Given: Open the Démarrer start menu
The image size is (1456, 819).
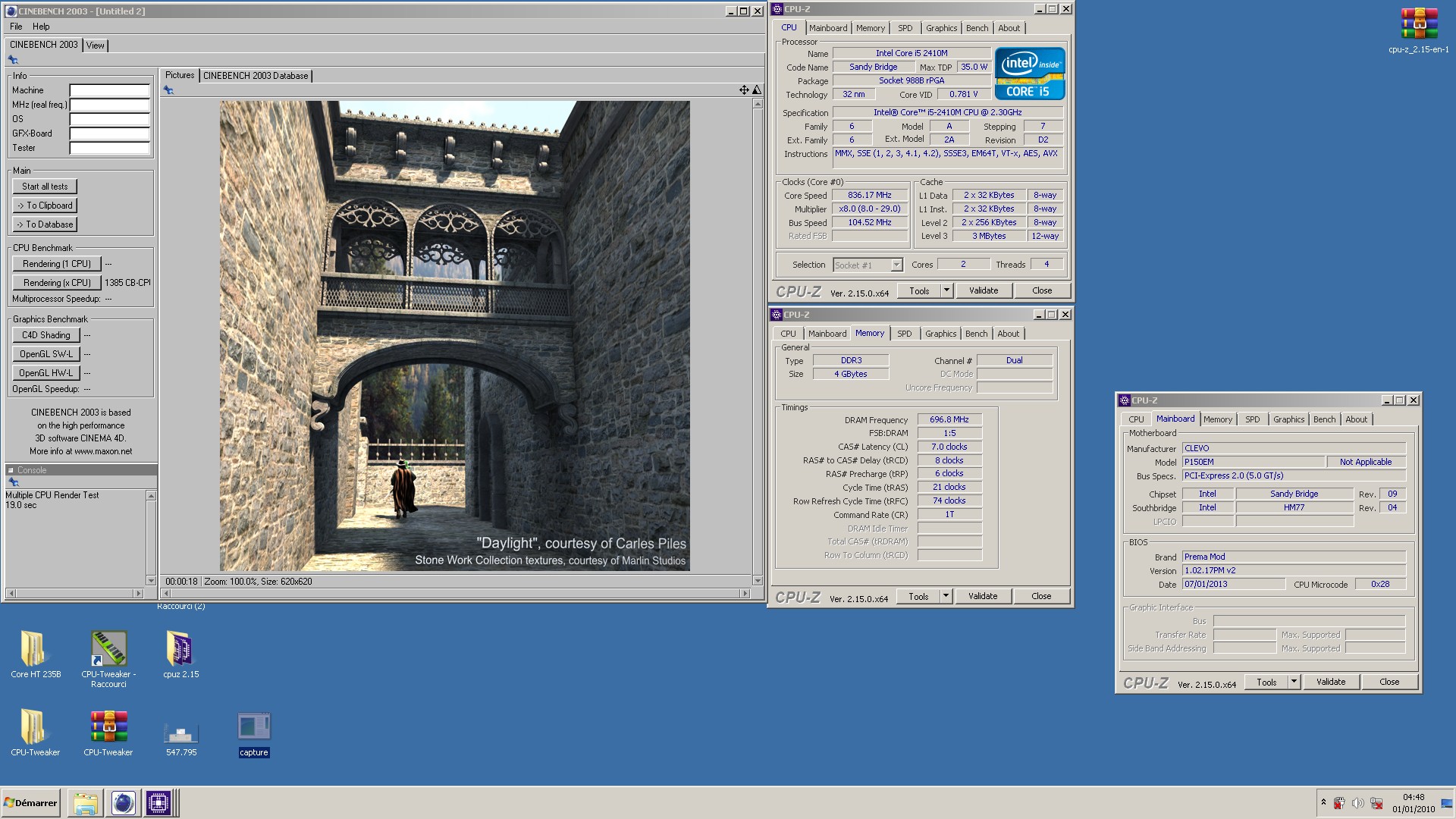Looking at the screenshot, I should coord(30,803).
